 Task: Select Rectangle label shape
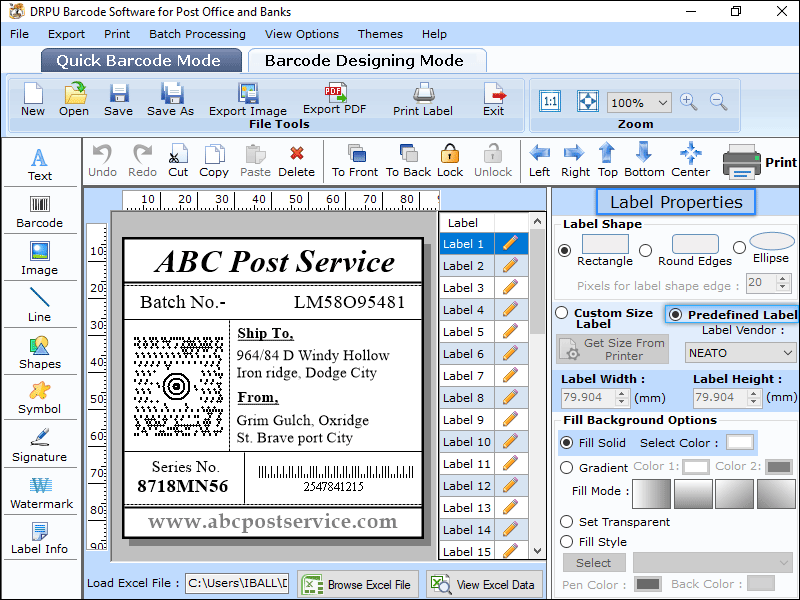point(564,251)
